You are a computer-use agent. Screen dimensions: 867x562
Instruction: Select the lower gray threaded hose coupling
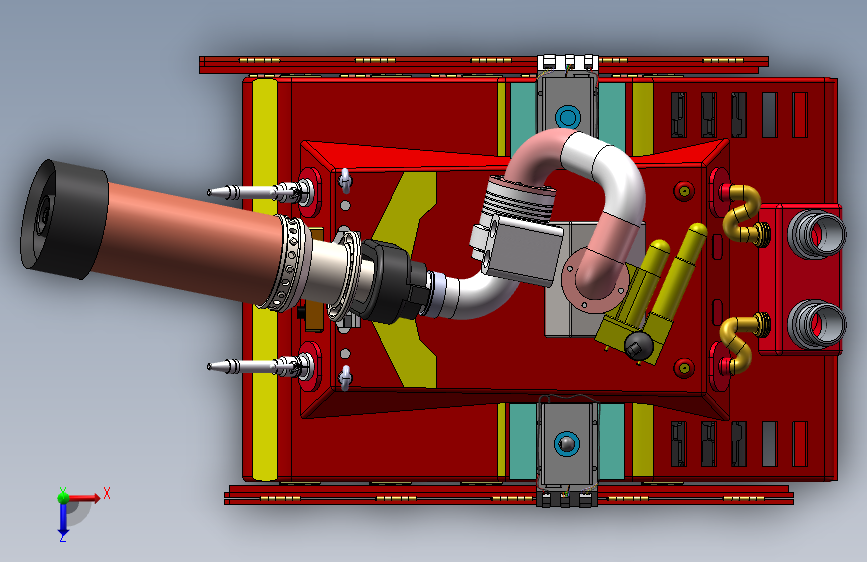(x=817, y=324)
